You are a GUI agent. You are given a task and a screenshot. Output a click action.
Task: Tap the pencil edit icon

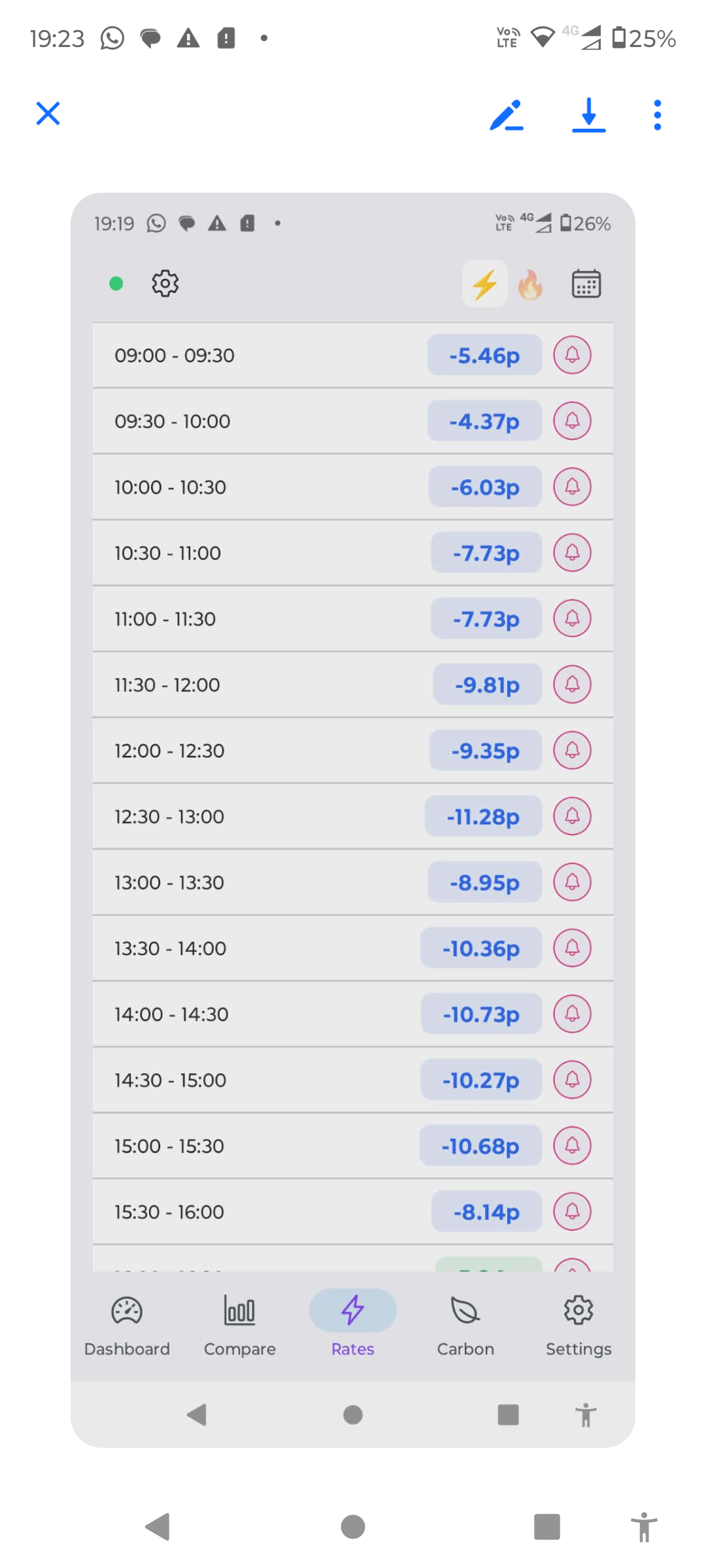click(506, 115)
